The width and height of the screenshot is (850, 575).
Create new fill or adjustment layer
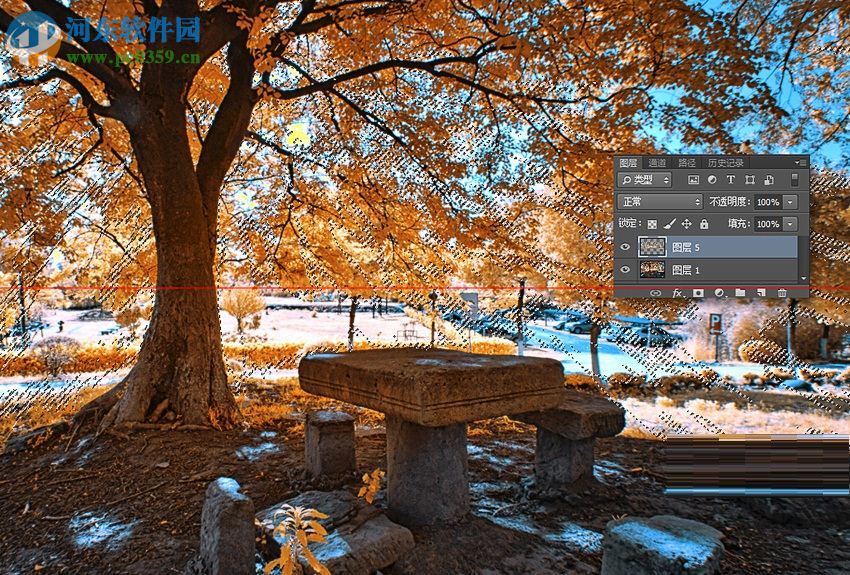pyautogui.click(x=719, y=293)
